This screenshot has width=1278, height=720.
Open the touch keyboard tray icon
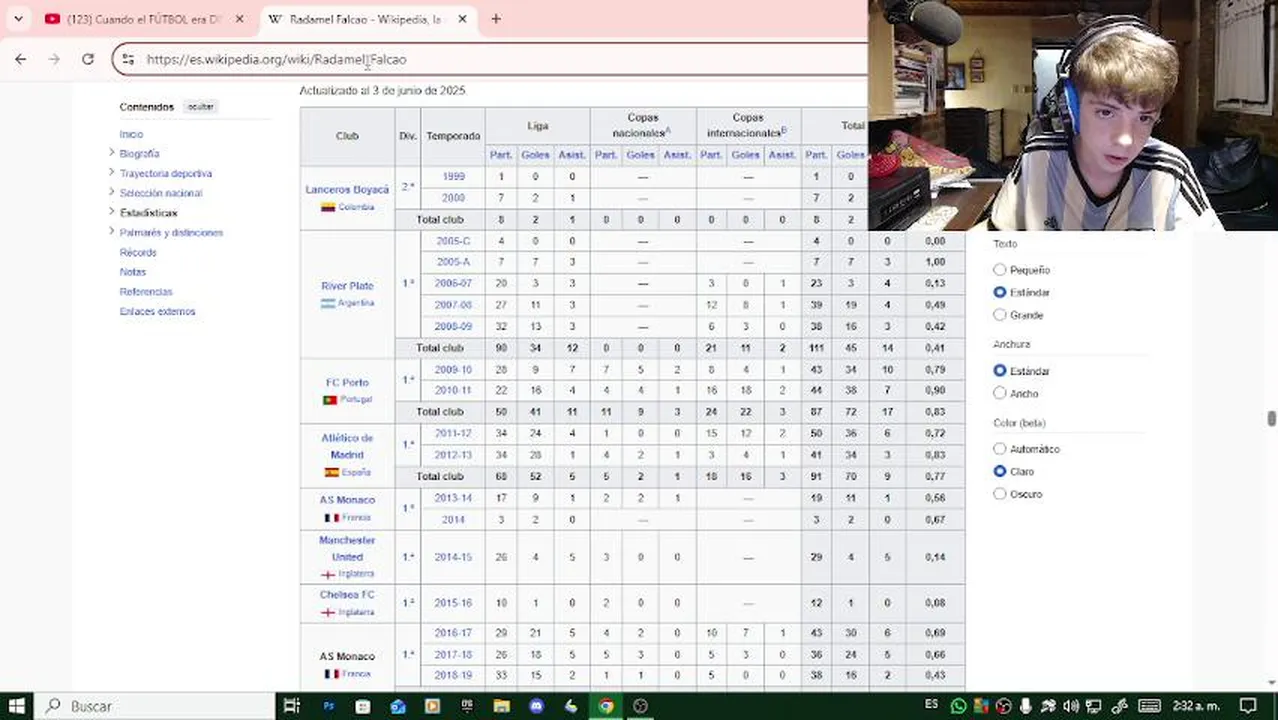tap(1149, 706)
